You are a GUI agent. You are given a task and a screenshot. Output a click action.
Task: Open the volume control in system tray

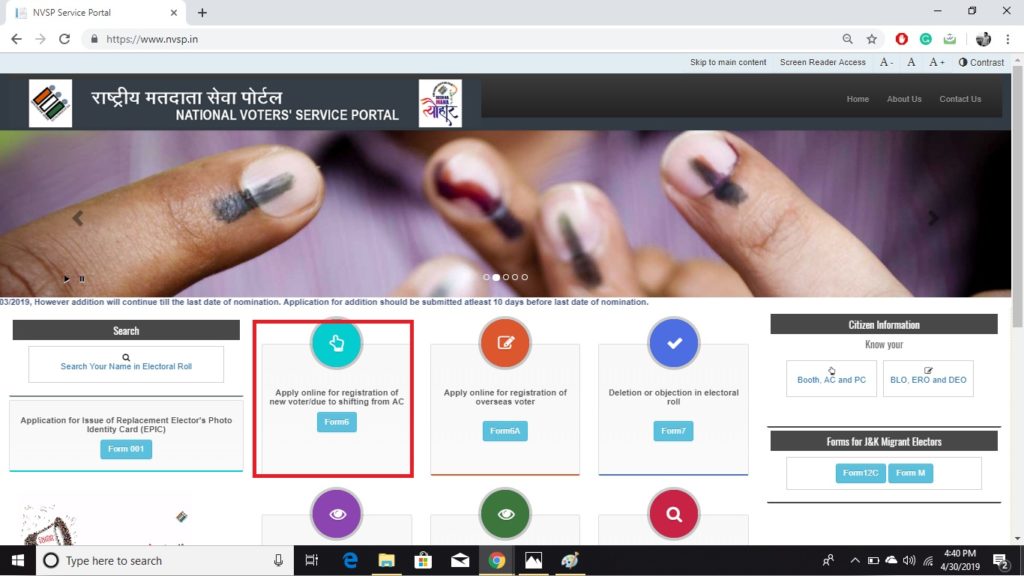tap(908, 560)
